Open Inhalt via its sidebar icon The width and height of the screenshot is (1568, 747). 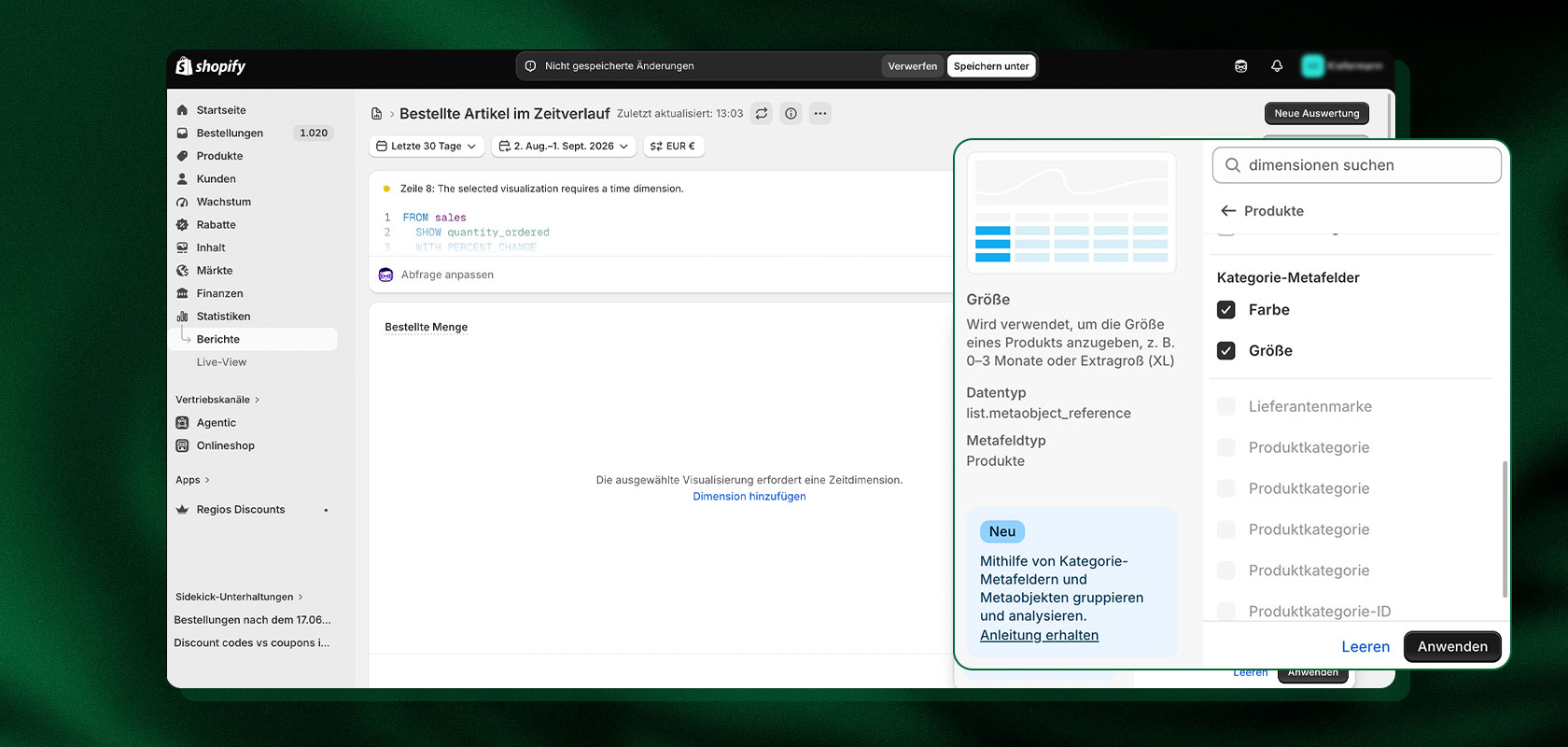click(183, 247)
